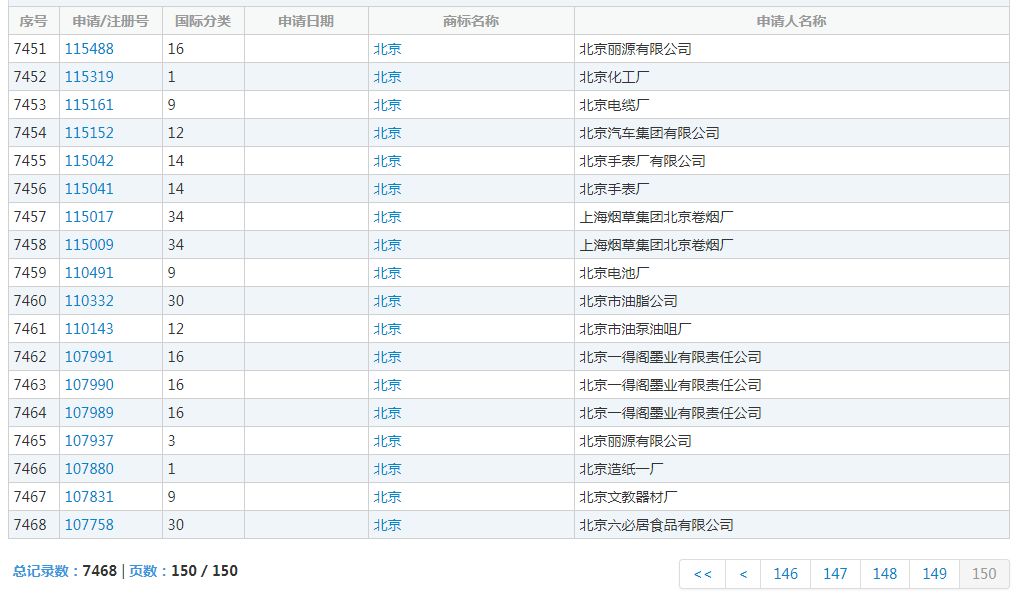This screenshot has height=593, width=1018.
Task: Select applicant 北京六必居食品有限公司
Action: pos(656,524)
